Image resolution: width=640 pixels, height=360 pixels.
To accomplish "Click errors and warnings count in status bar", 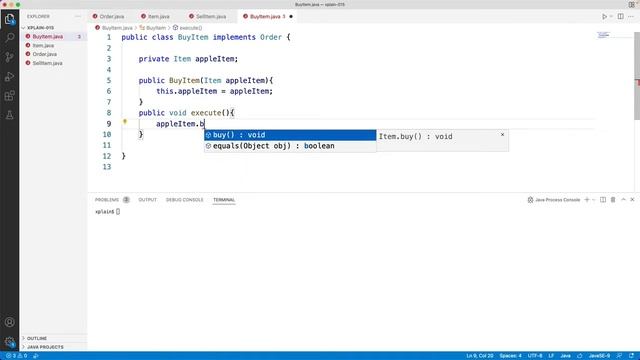I will tap(16, 356).
